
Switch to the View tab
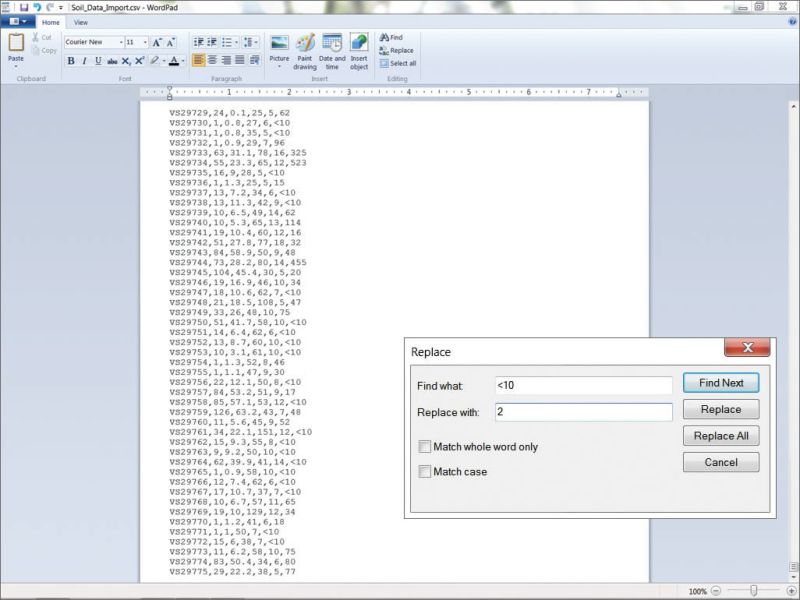pos(80,22)
